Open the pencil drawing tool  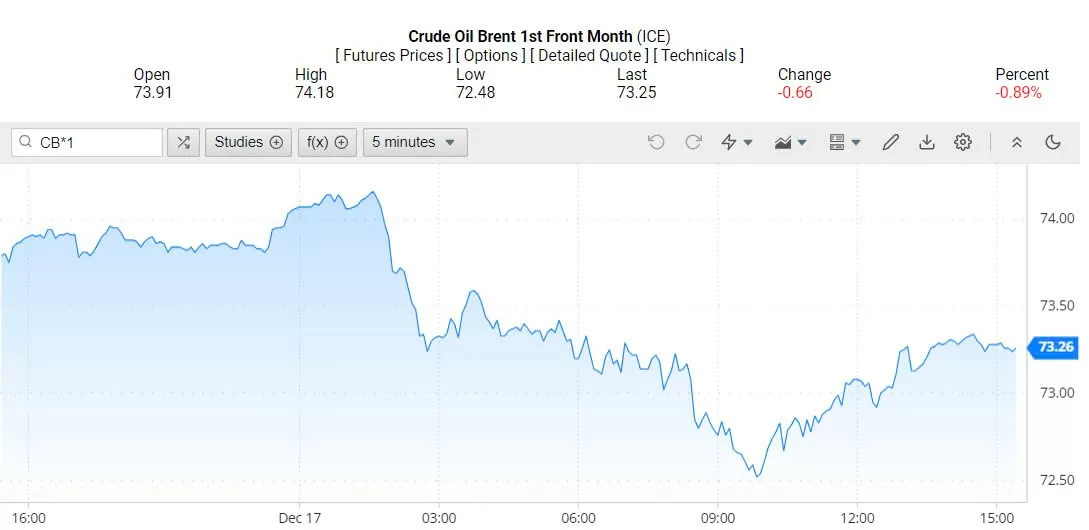click(890, 142)
